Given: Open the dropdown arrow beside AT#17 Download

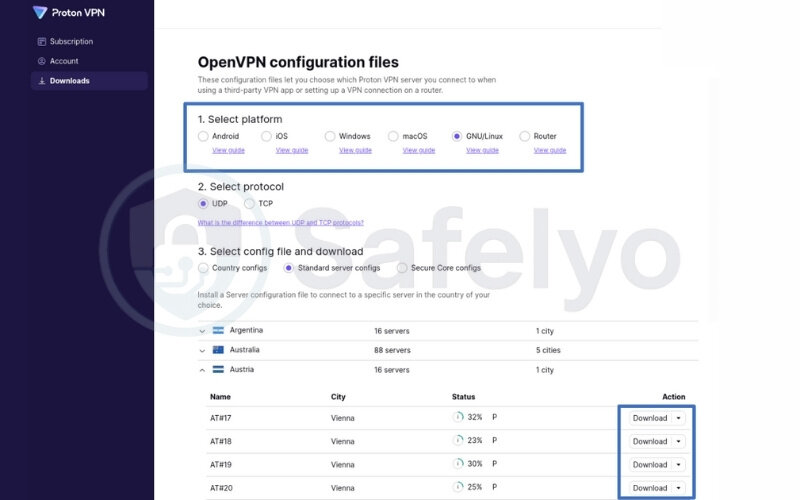Looking at the screenshot, I should [x=679, y=418].
